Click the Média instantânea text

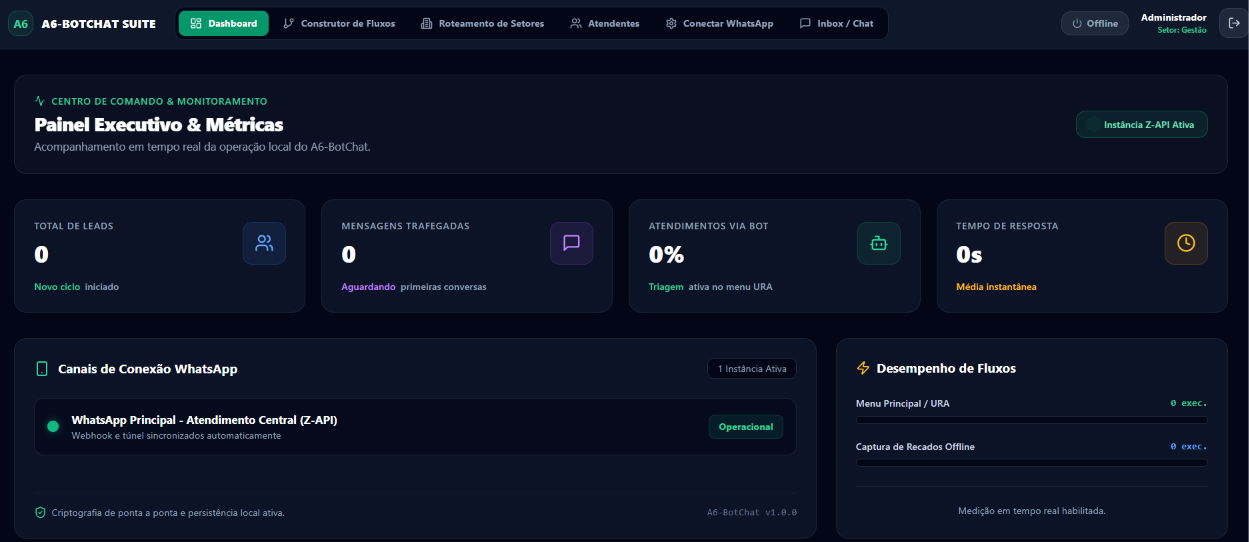pos(996,287)
